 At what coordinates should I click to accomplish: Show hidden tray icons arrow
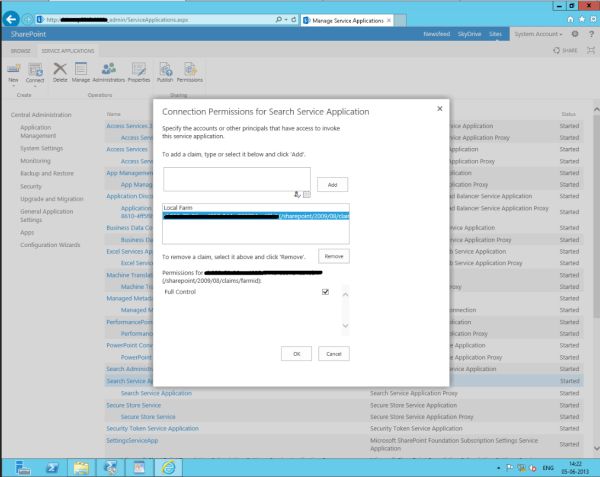click(x=498, y=468)
